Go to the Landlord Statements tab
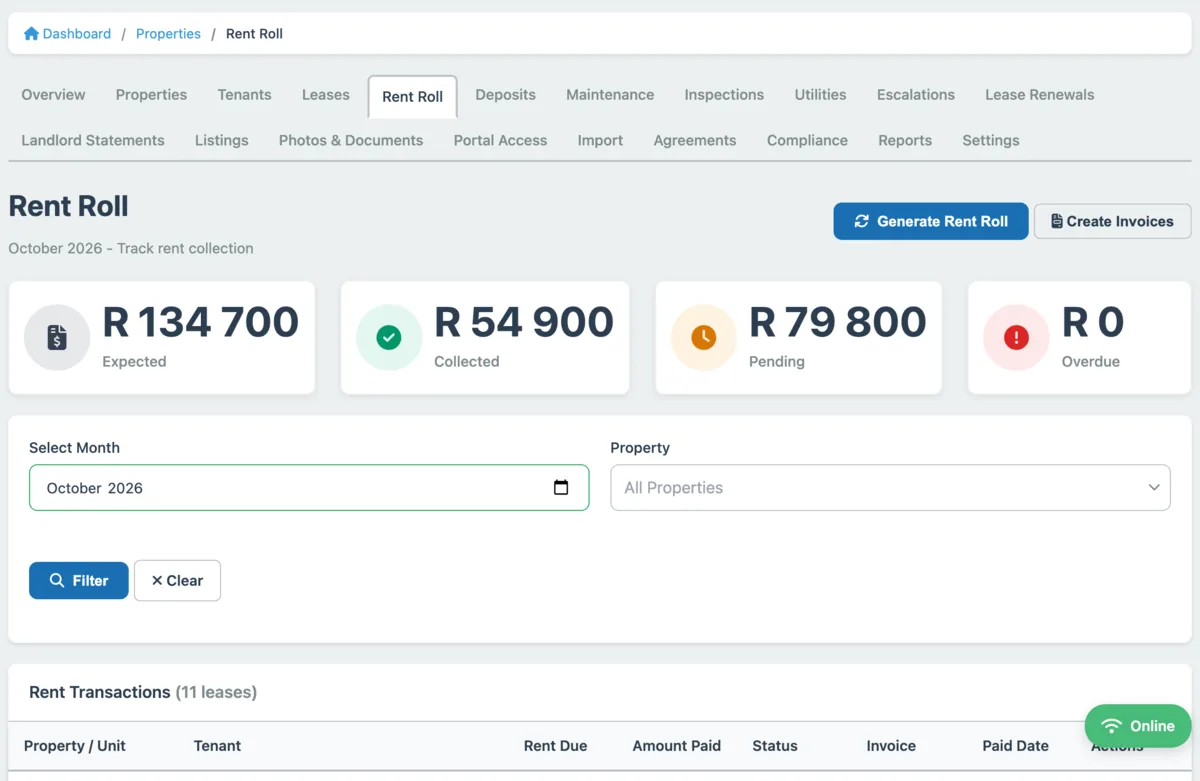The width and height of the screenshot is (1200, 781). [x=93, y=141]
